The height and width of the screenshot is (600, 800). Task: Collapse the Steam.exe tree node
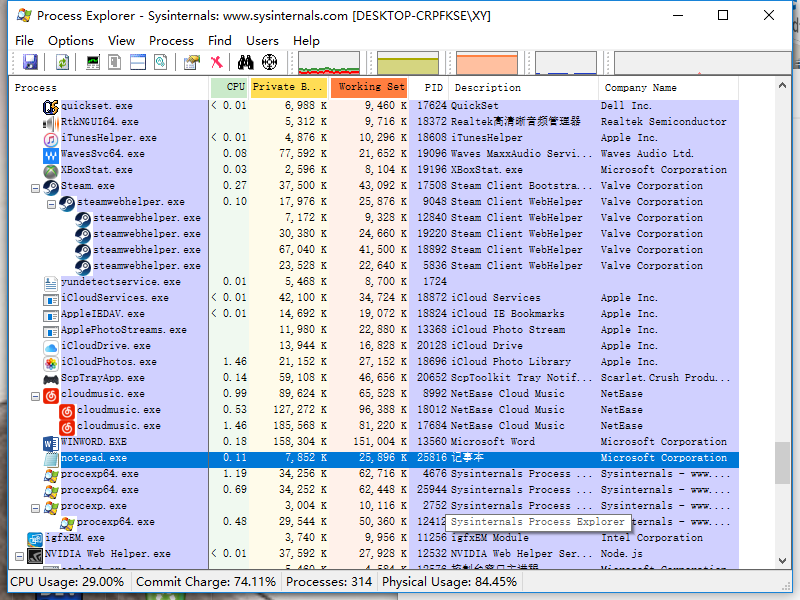pyautogui.click(x=35, y=189)
